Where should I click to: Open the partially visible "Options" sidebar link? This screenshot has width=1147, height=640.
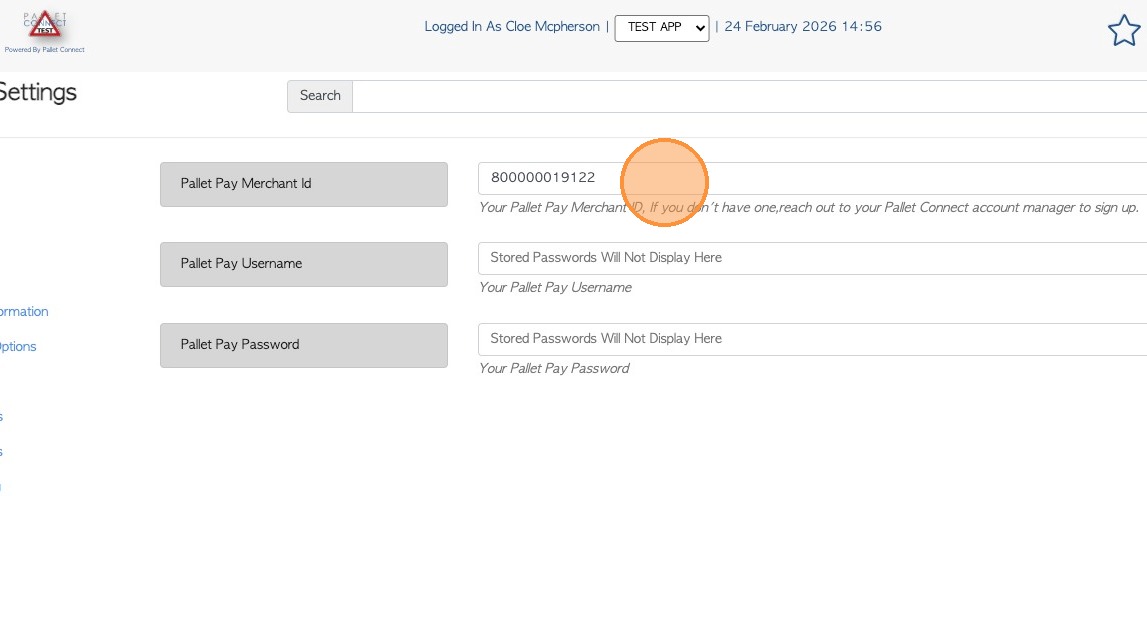tap(18, 347)
